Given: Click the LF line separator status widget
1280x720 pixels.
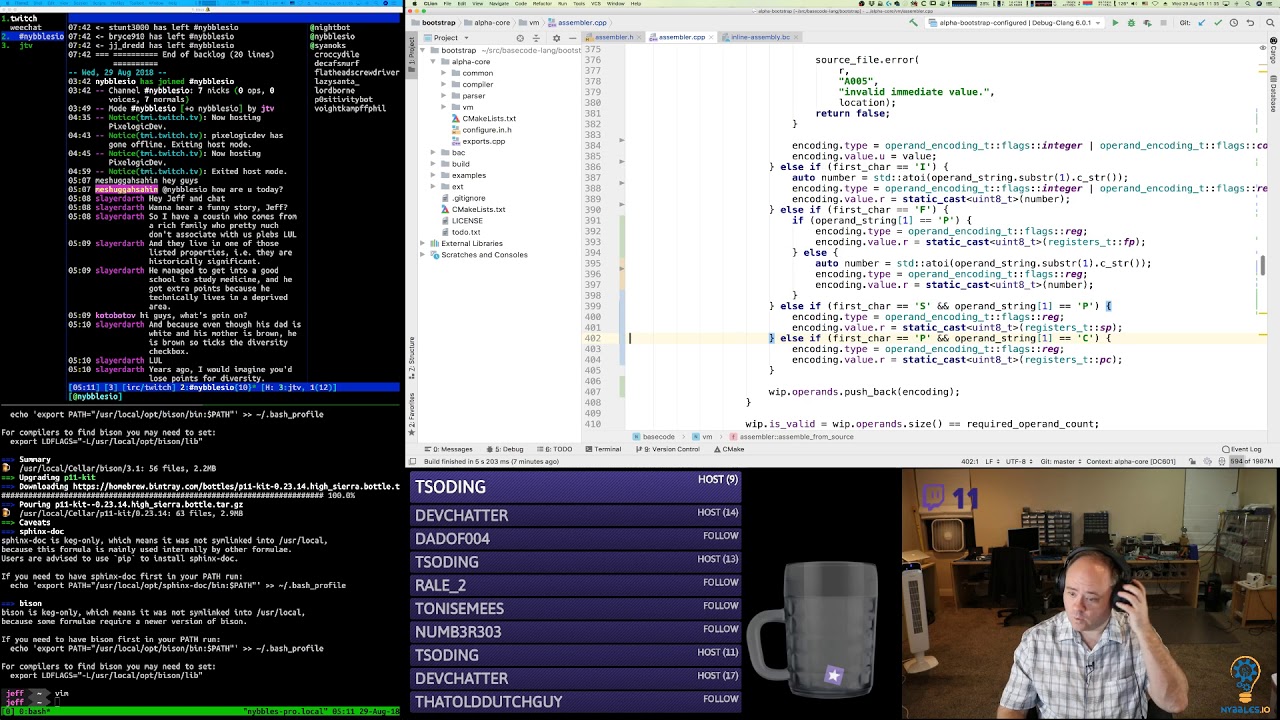Looking at the screenshot, I should coord(991,461).
